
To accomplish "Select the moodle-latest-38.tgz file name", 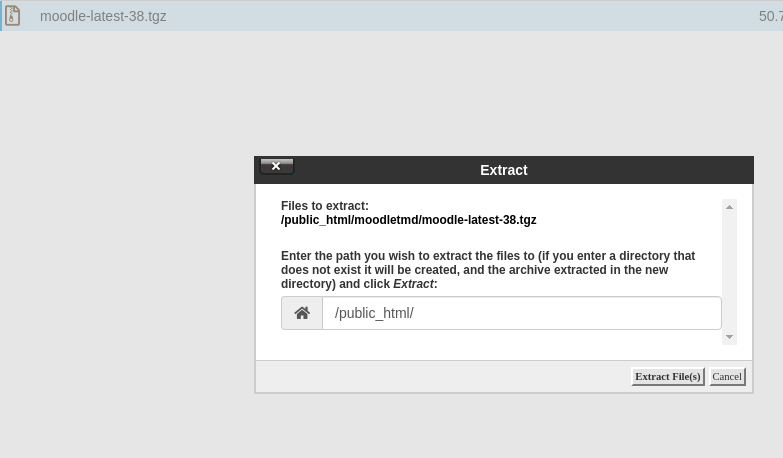I will click(103, 16).
